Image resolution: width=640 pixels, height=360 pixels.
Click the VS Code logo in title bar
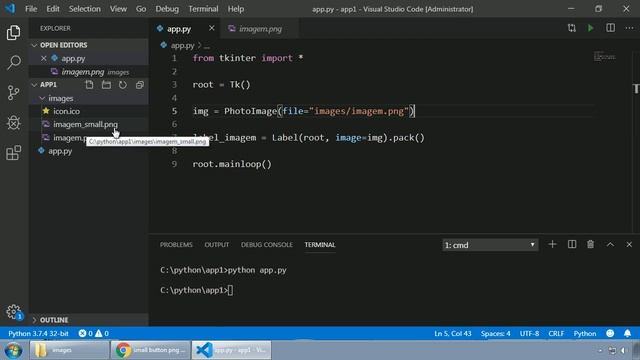tap(10, 9)
